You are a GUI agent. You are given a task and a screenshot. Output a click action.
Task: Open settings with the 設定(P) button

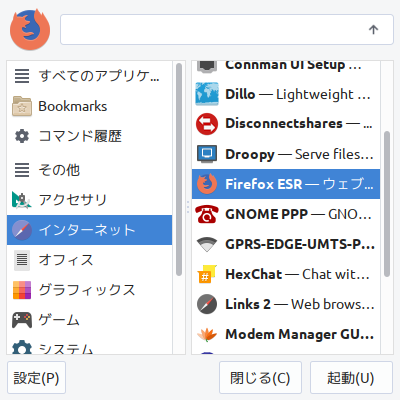[x=36, y=378]
